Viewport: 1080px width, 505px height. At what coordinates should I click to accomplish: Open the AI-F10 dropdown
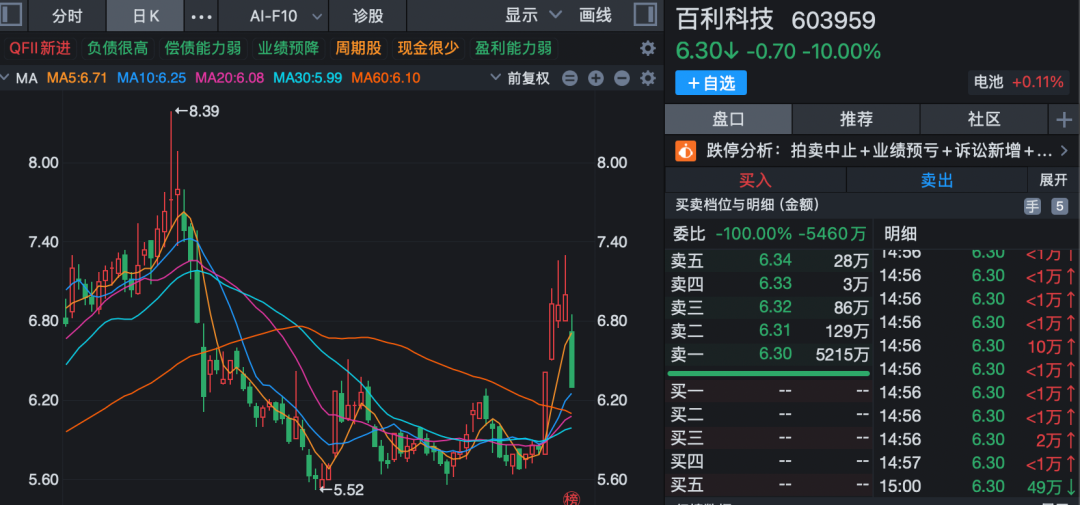[x=287, y=16]
